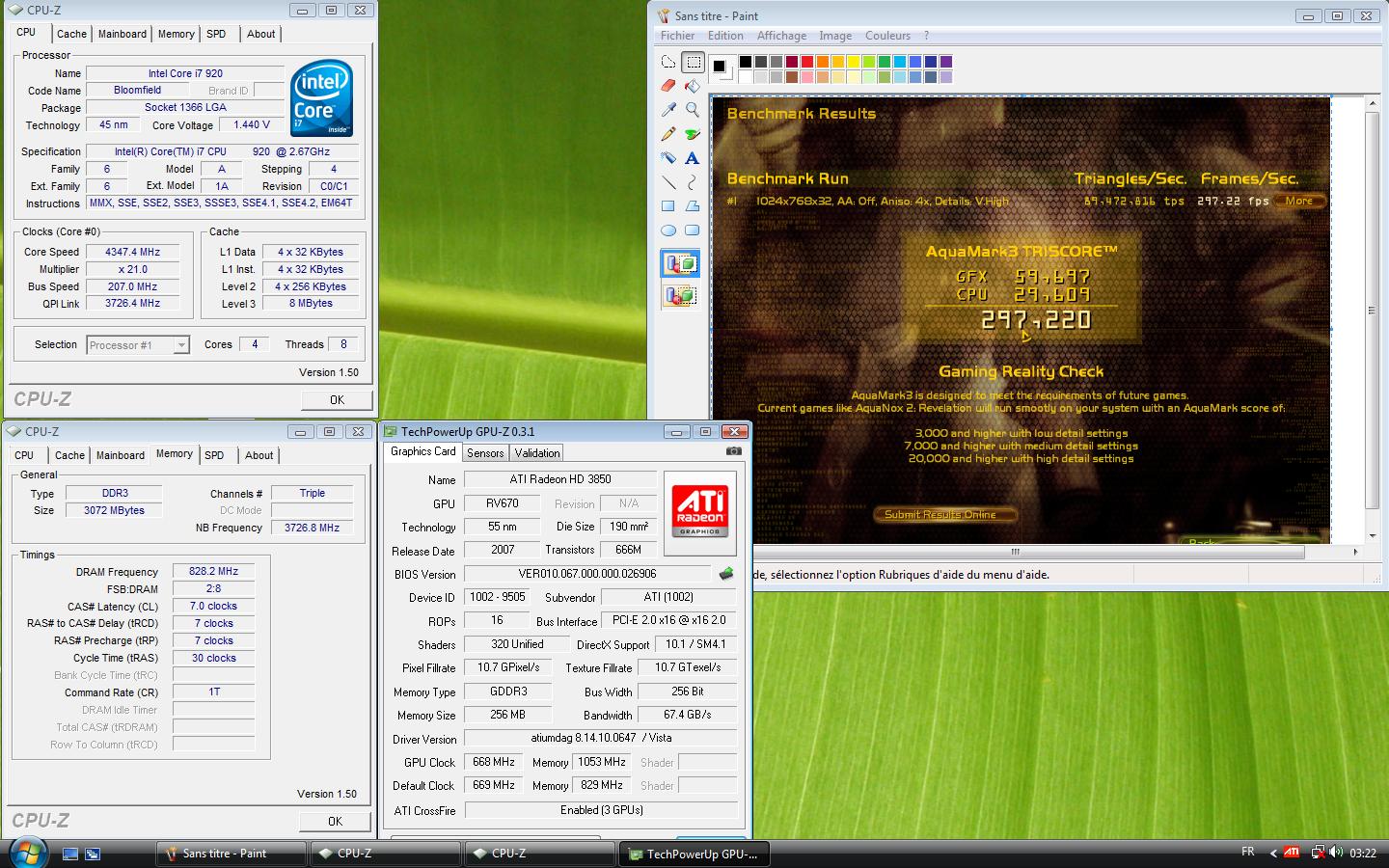Choose the Ellipse shape tool
This screenshot has height=868, width=1389.
[x=668, y=231]
